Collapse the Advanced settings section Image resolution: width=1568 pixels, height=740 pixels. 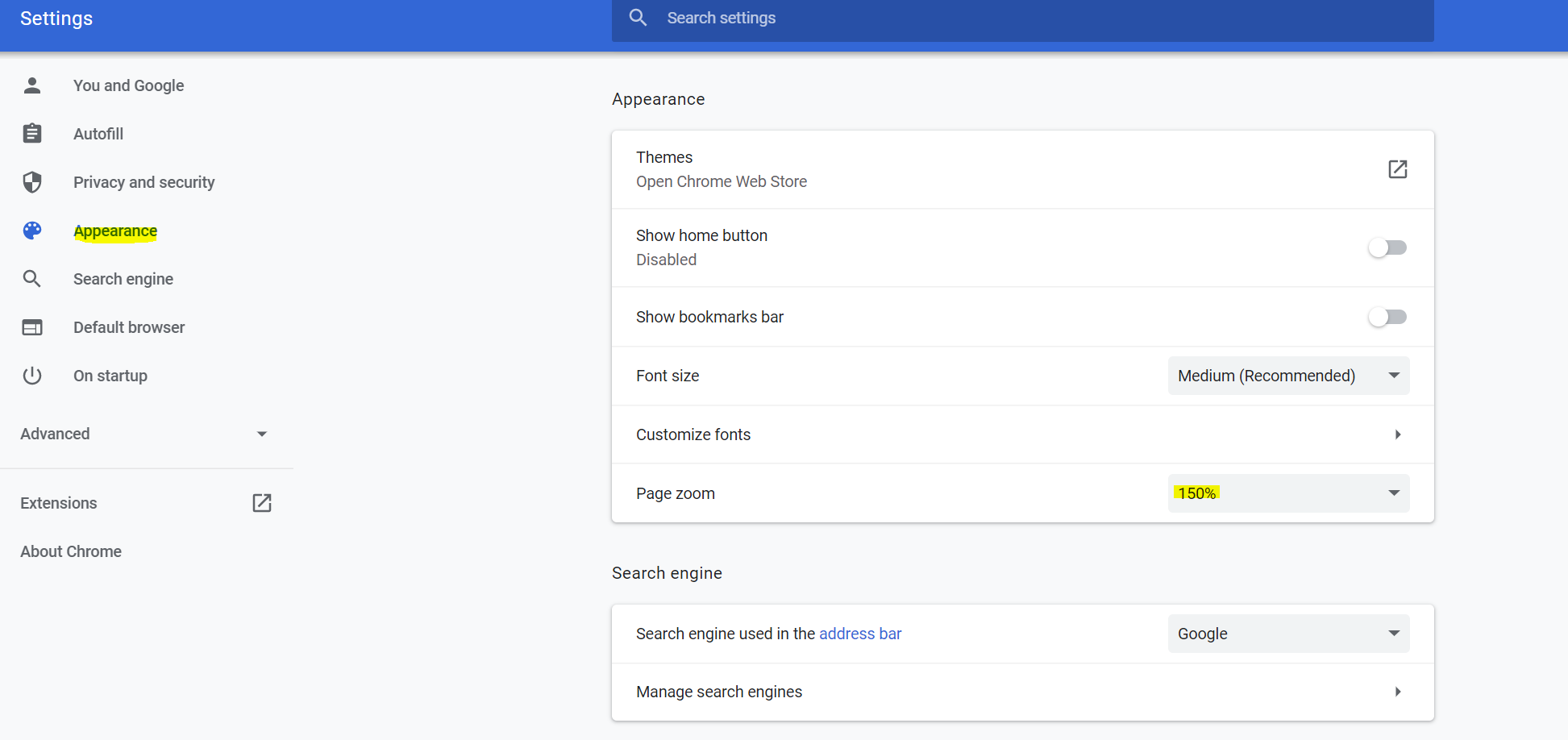tap(261, 434)
